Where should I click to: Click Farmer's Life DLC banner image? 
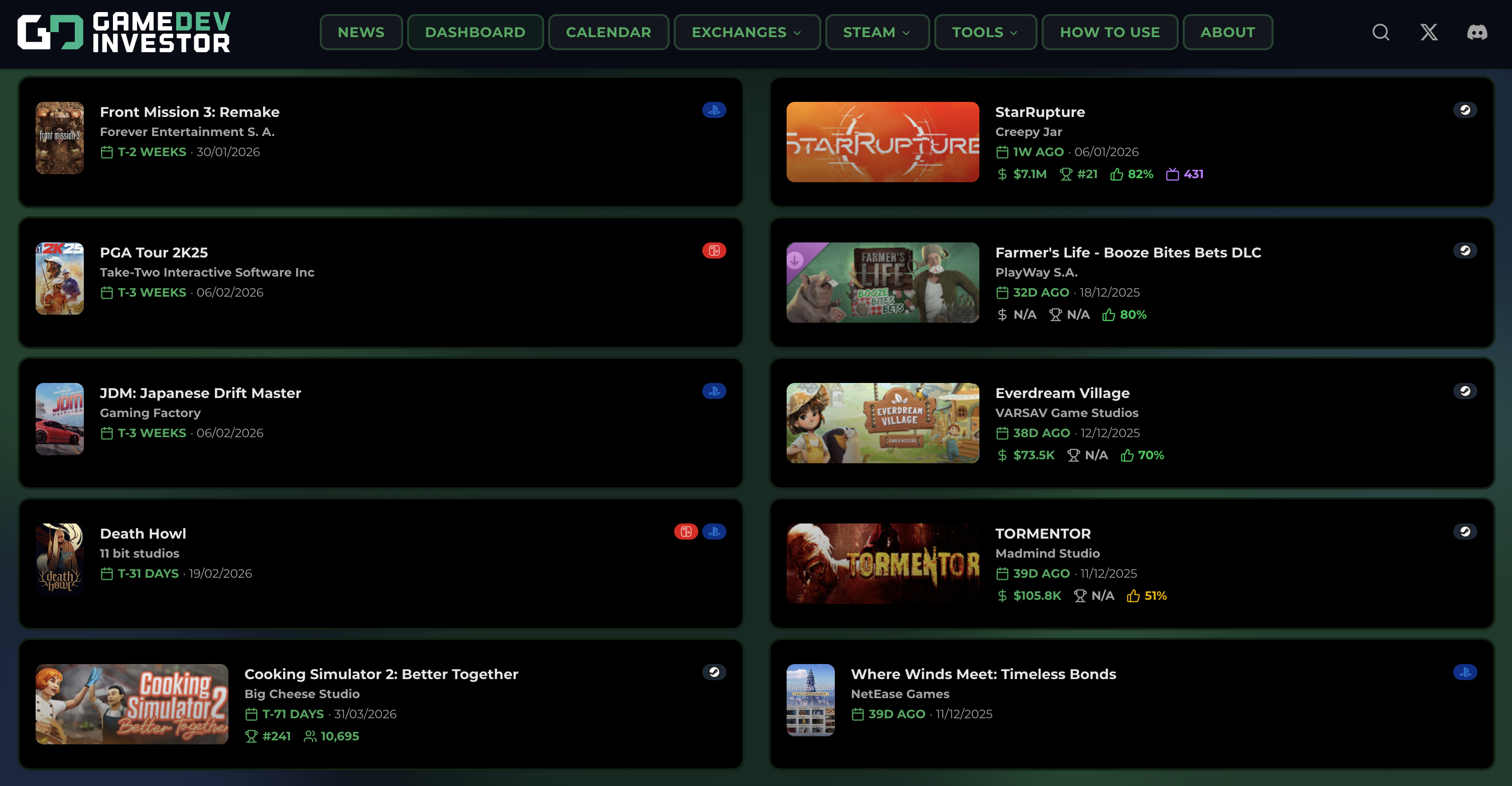[x=882, y=283]
